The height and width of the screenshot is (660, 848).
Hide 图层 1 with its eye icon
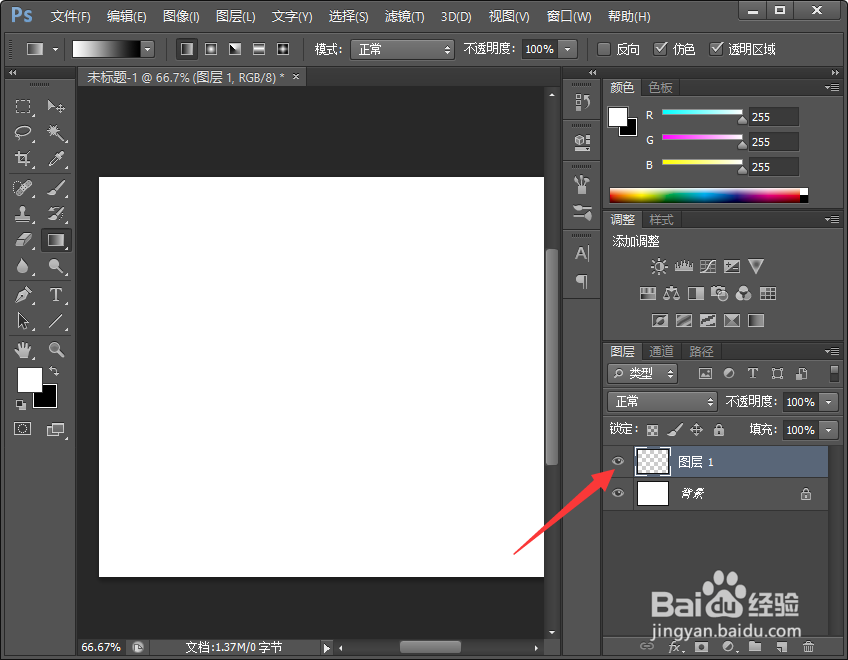pyautogui.click(x=618, y=461)
